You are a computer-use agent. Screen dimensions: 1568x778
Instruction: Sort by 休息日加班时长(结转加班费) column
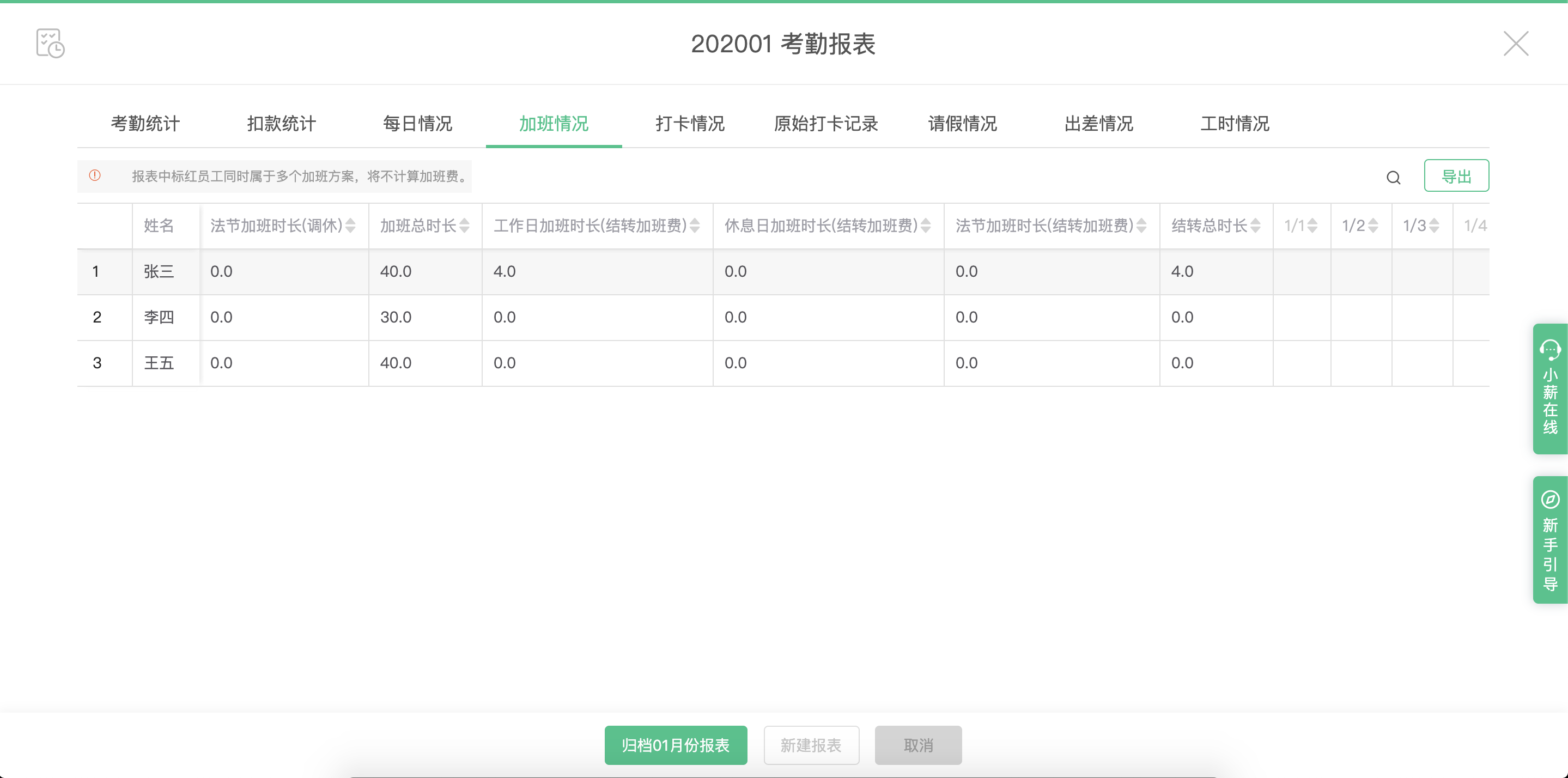(x=926, y=226)
